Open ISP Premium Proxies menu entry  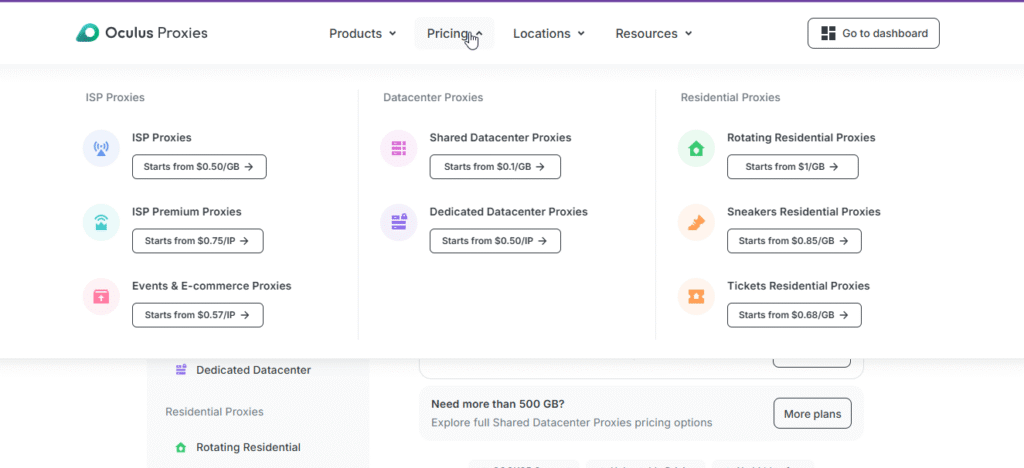[x=187, y=211]
